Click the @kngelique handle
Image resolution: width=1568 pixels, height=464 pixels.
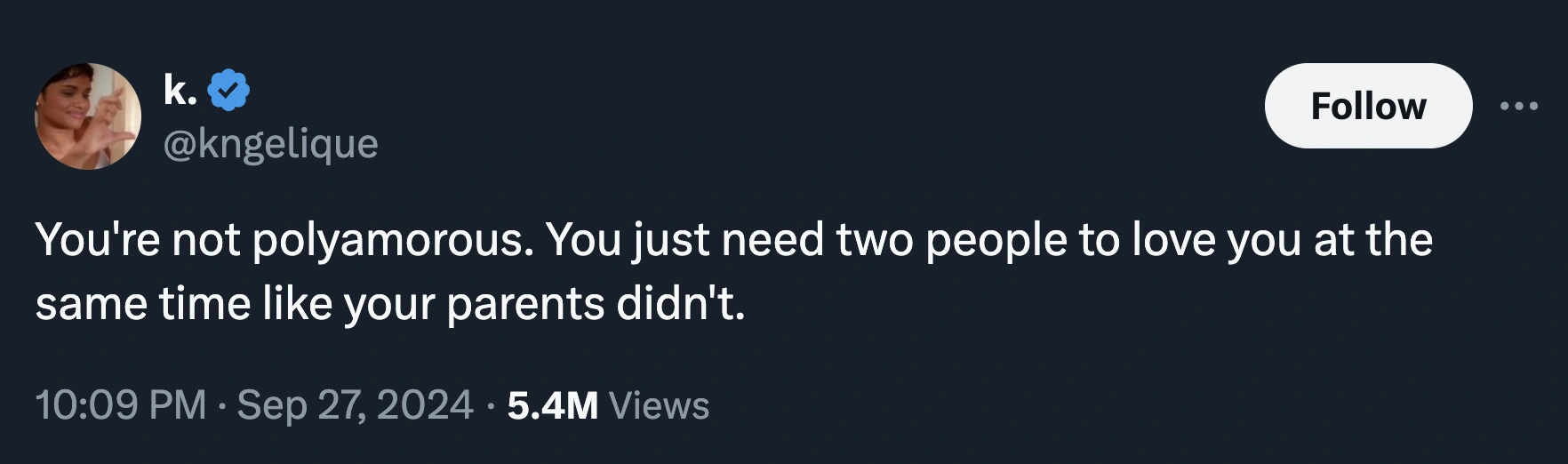pyautogui.click(x=270, y=143)
